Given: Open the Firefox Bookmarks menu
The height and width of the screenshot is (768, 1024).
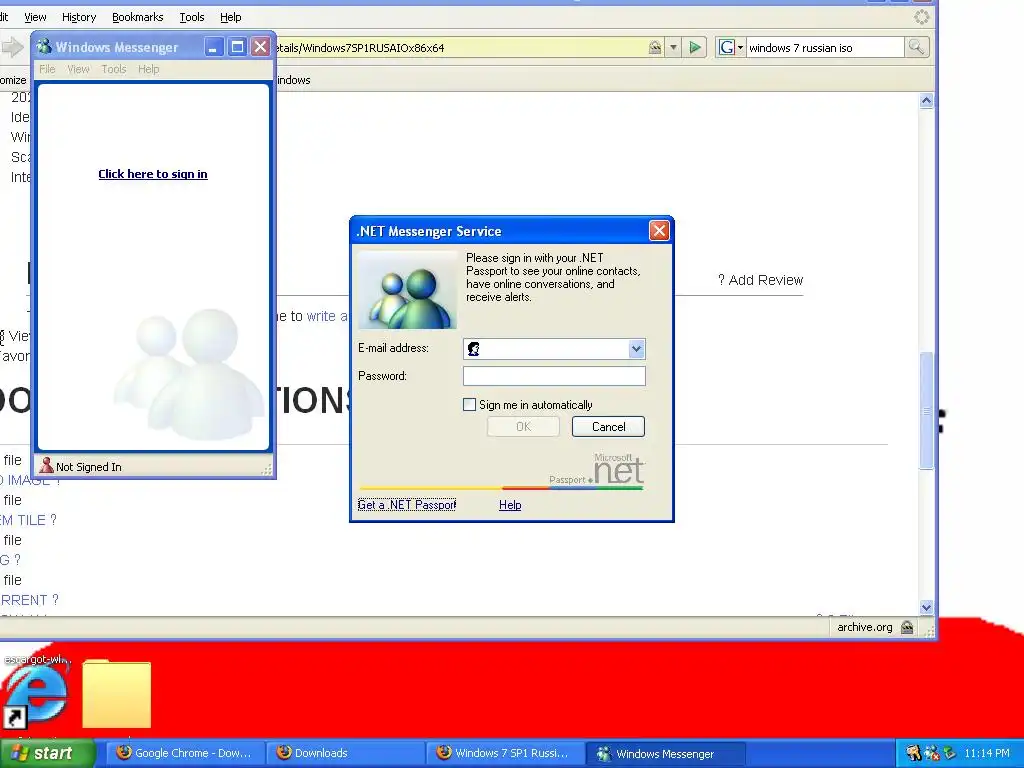Looking at the screenshot, I should pos(137,17).
